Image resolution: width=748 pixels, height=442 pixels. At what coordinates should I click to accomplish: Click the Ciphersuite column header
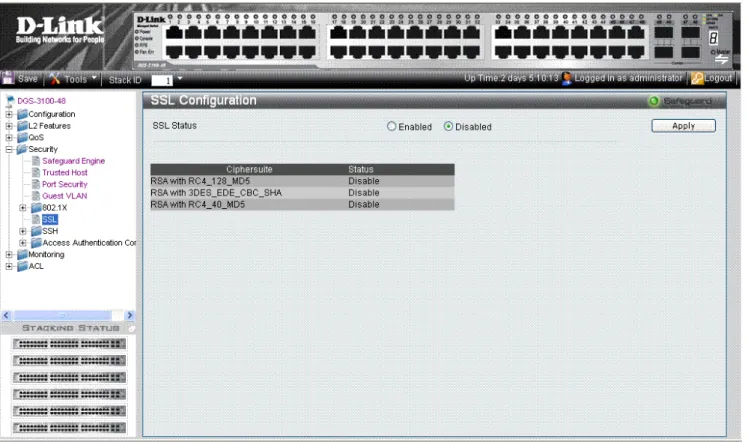[249, 169]
